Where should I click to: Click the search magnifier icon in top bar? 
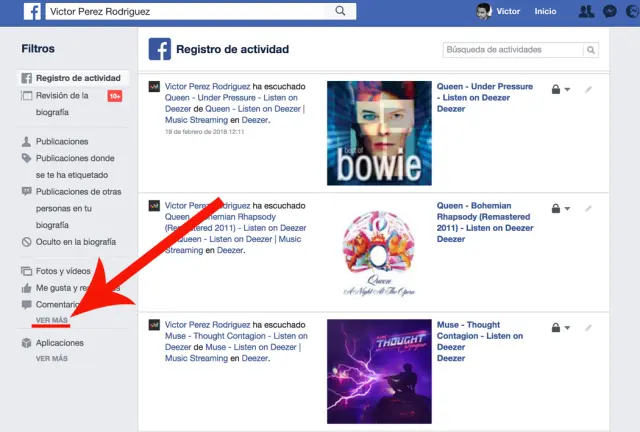coord(341,11)
